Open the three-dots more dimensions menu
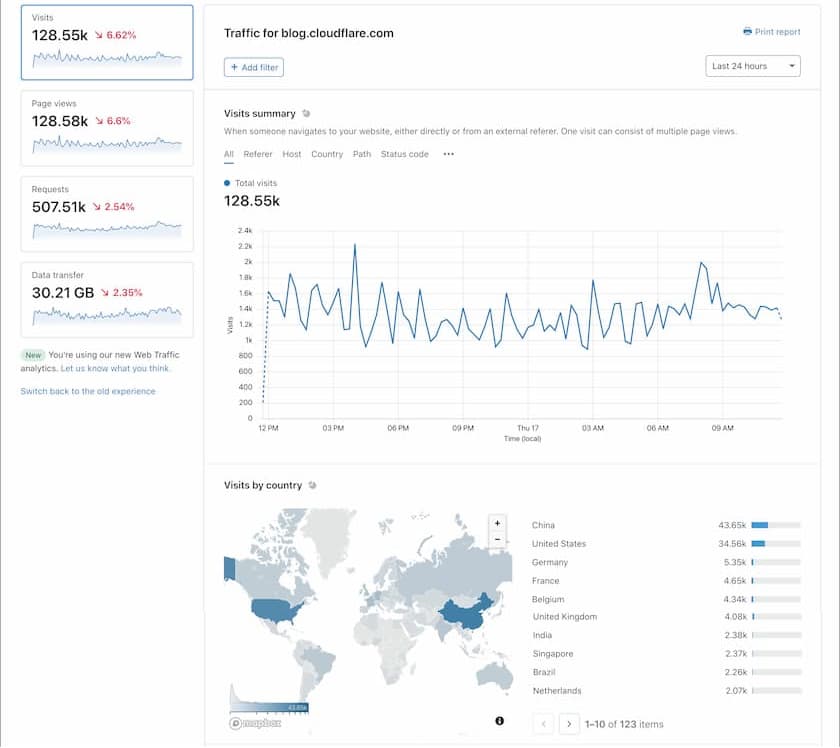The width and height of the screenshot is (840, 748). 448,154
